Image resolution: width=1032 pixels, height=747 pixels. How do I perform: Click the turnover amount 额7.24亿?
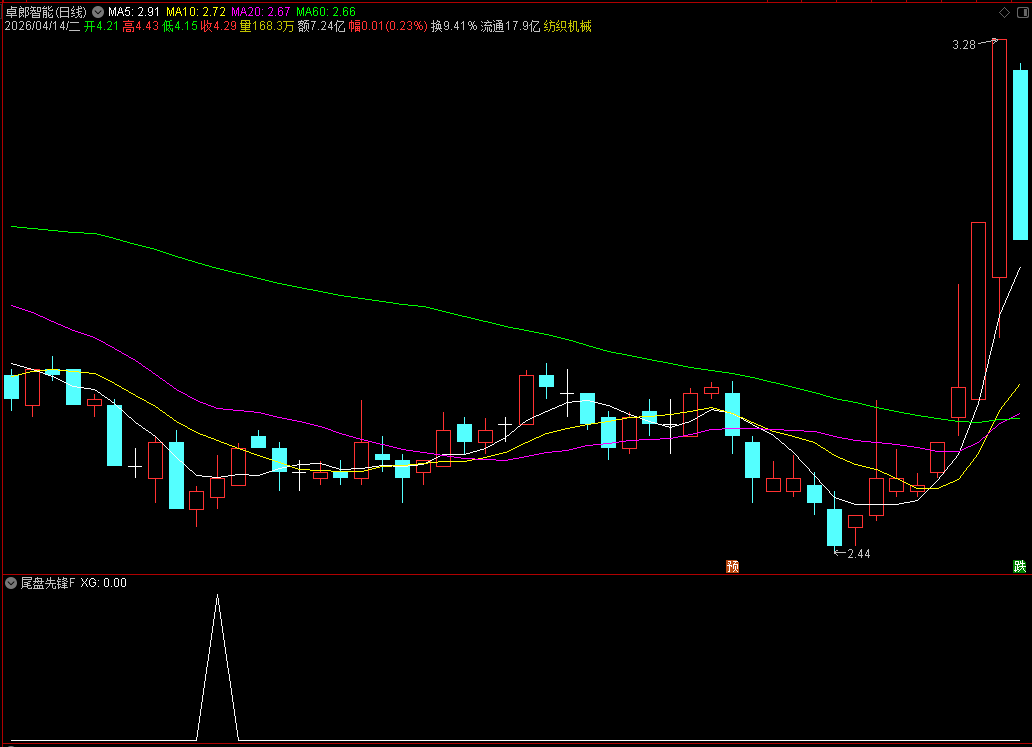point(321,26)
